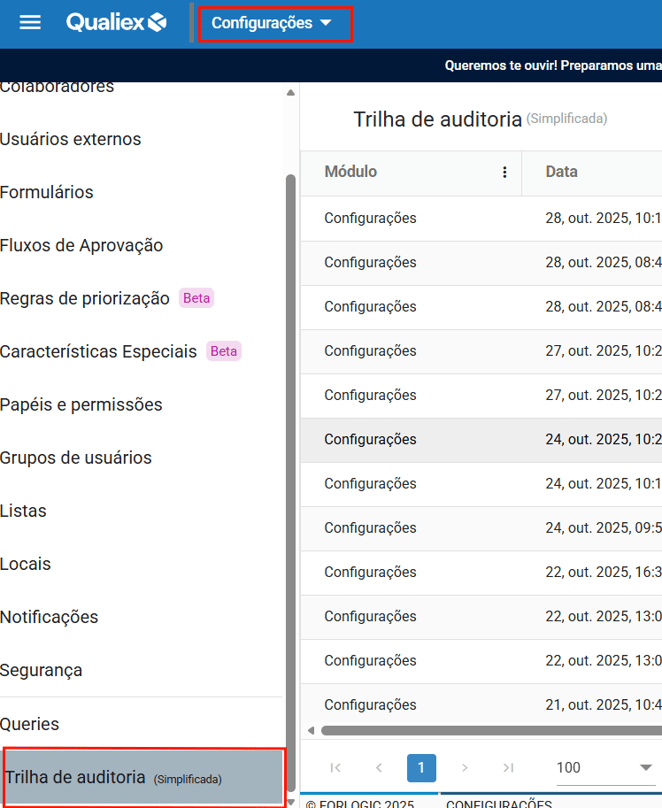Go to first page of results

[335, 768]
